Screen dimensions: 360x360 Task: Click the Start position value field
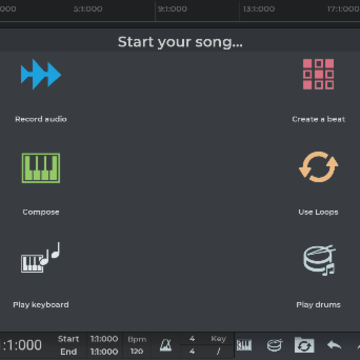pyautogui.click(x=104, y=339)
